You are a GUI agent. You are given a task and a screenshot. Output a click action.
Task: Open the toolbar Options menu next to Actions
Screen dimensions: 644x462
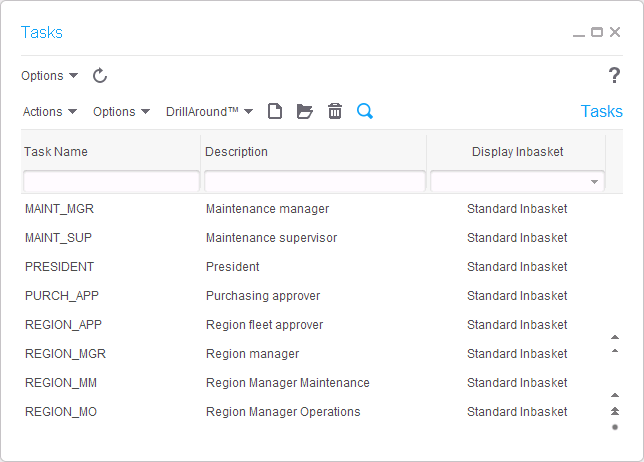[x=121, y=112]
